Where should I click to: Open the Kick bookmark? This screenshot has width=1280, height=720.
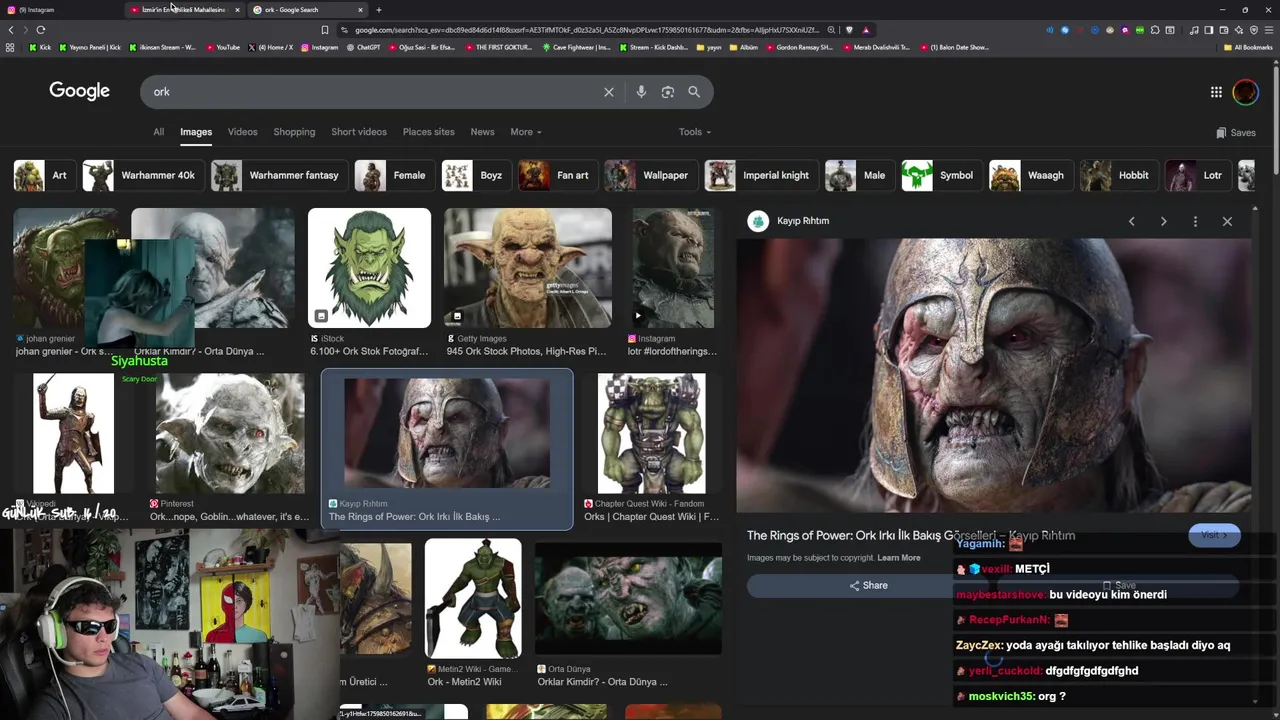(40, 47)
